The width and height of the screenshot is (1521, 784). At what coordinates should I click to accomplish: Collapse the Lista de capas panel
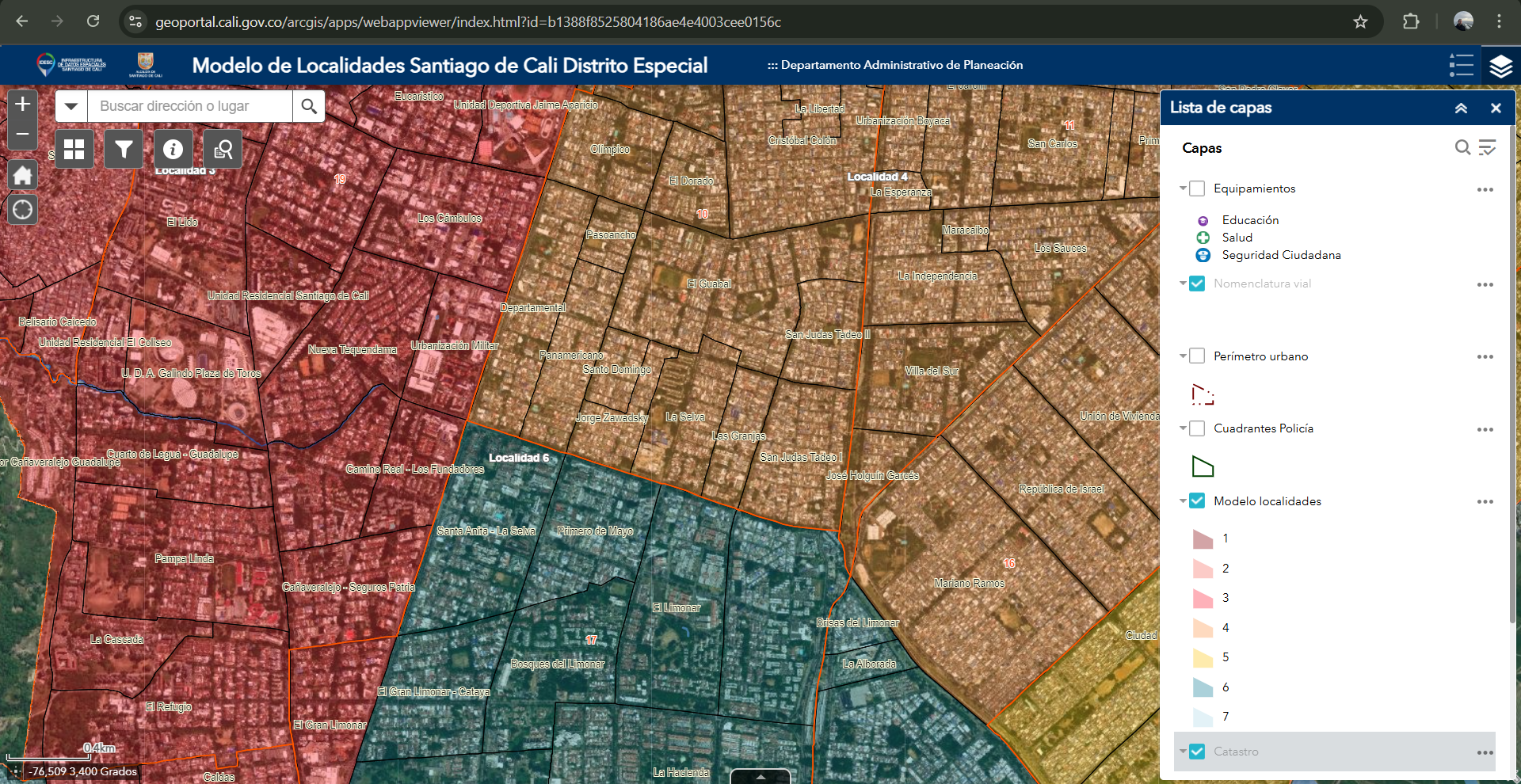1461,108
